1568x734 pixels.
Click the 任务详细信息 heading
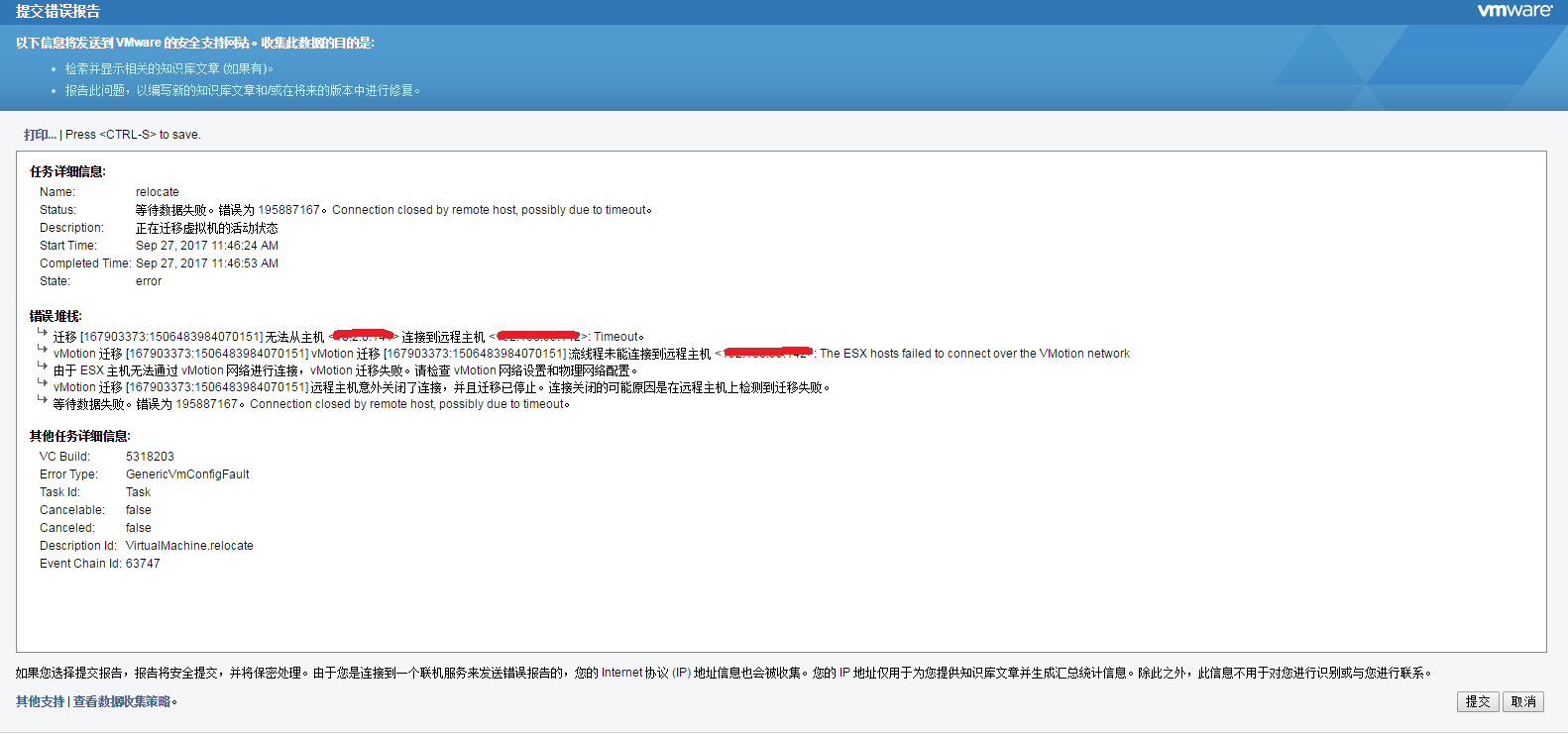coord(67,171)
